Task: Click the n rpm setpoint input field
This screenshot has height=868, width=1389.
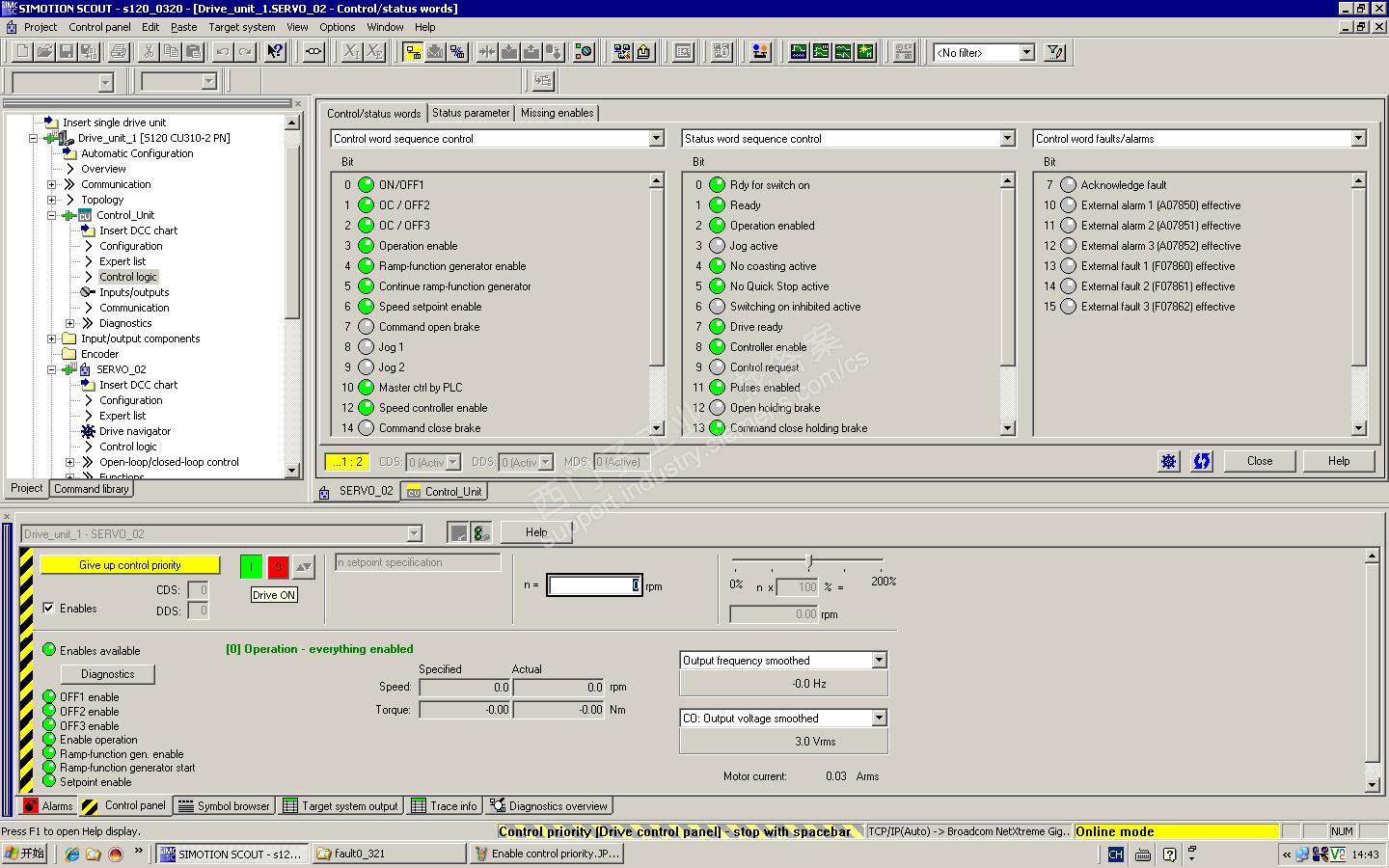Action: [594, 585]
